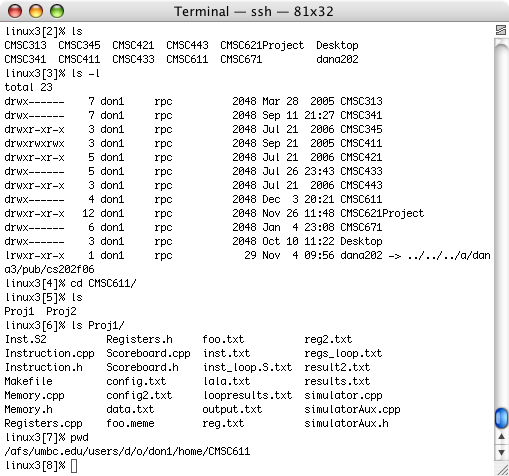This screenshot has width=509, height=476.
Task: Close the Terminal window with red button
Action: (x=15, y=11)
